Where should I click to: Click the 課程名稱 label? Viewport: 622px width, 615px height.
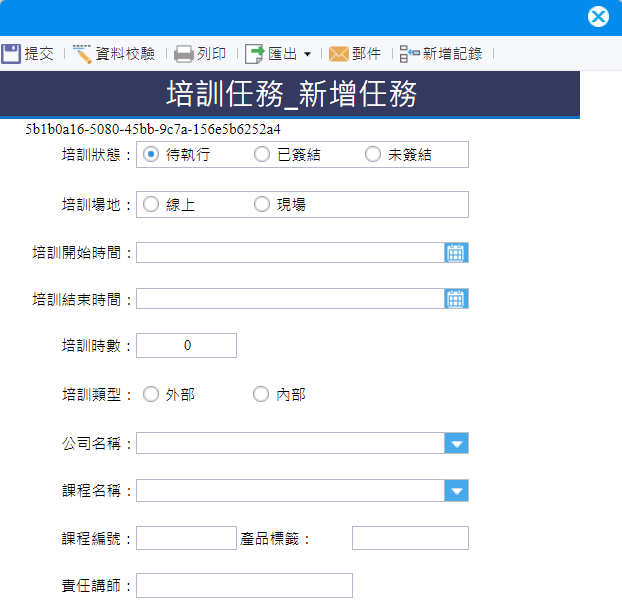pos(96,491)
